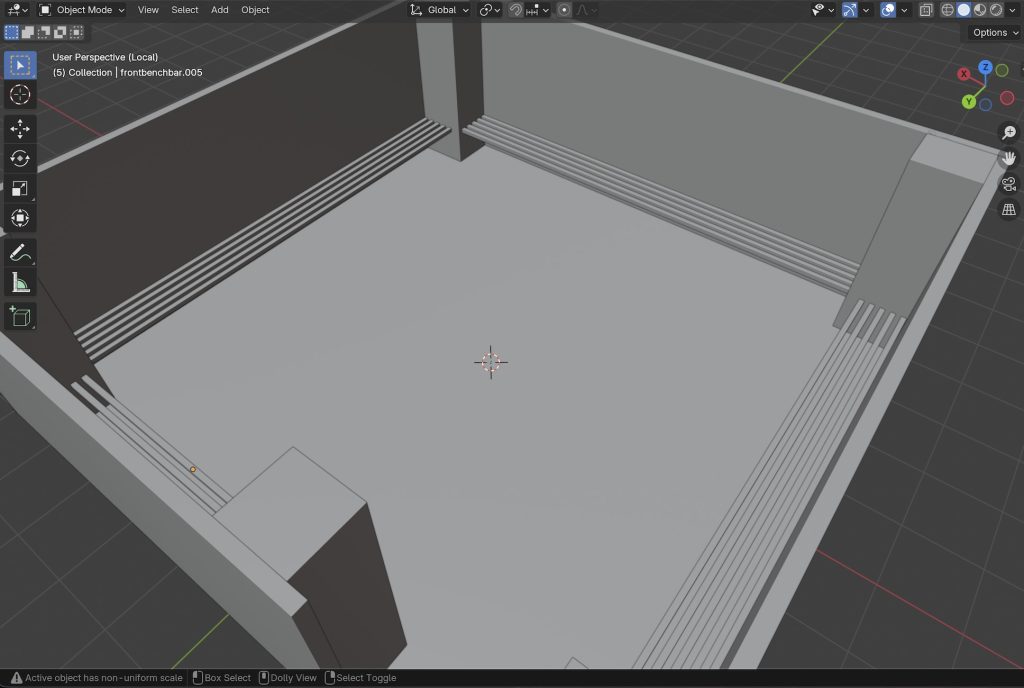1024x688 pixels.
Task: Open the Select menu
Action: coord(184,10)
